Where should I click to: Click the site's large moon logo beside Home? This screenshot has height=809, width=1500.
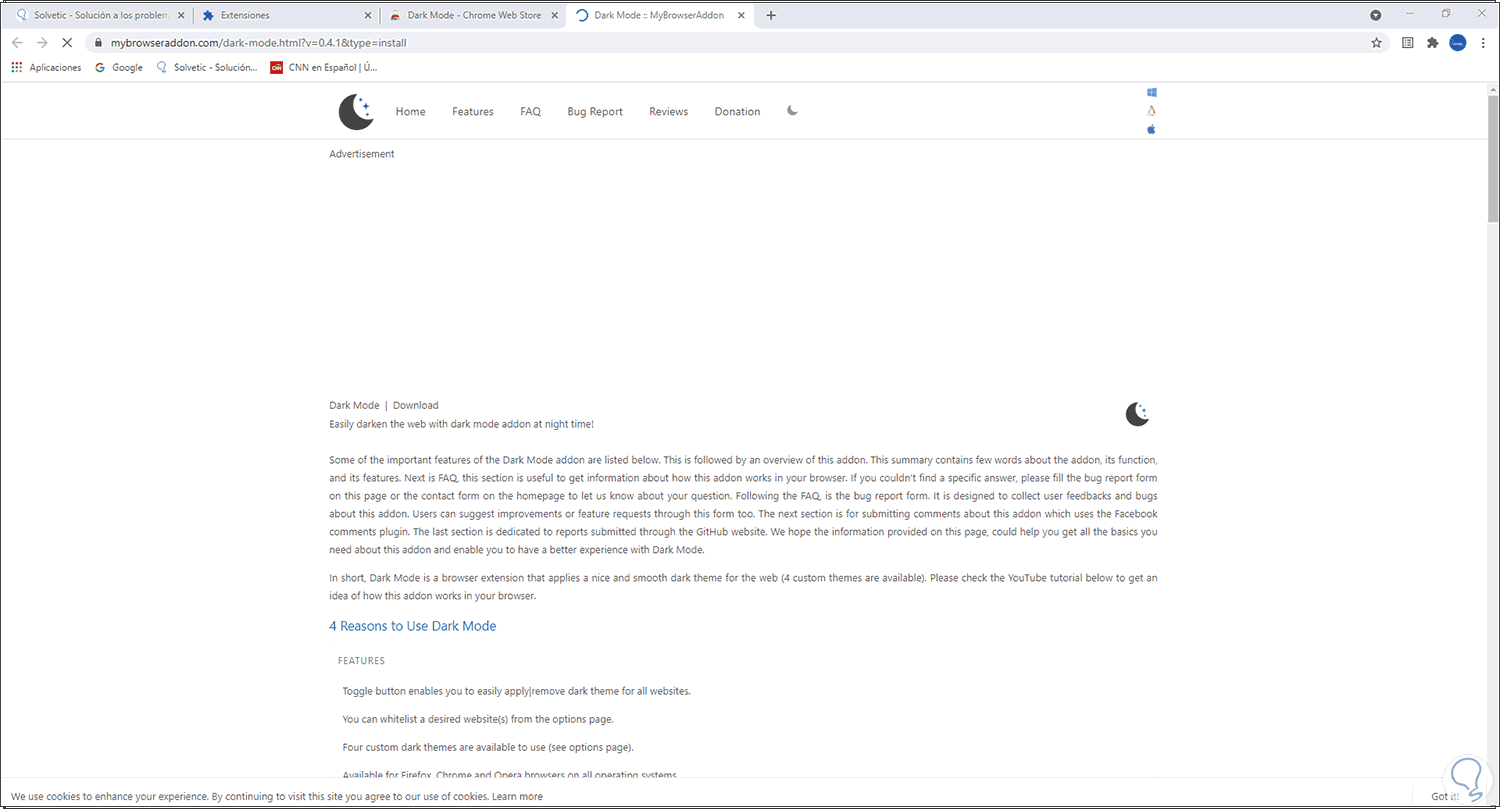[x=355, y=112]
